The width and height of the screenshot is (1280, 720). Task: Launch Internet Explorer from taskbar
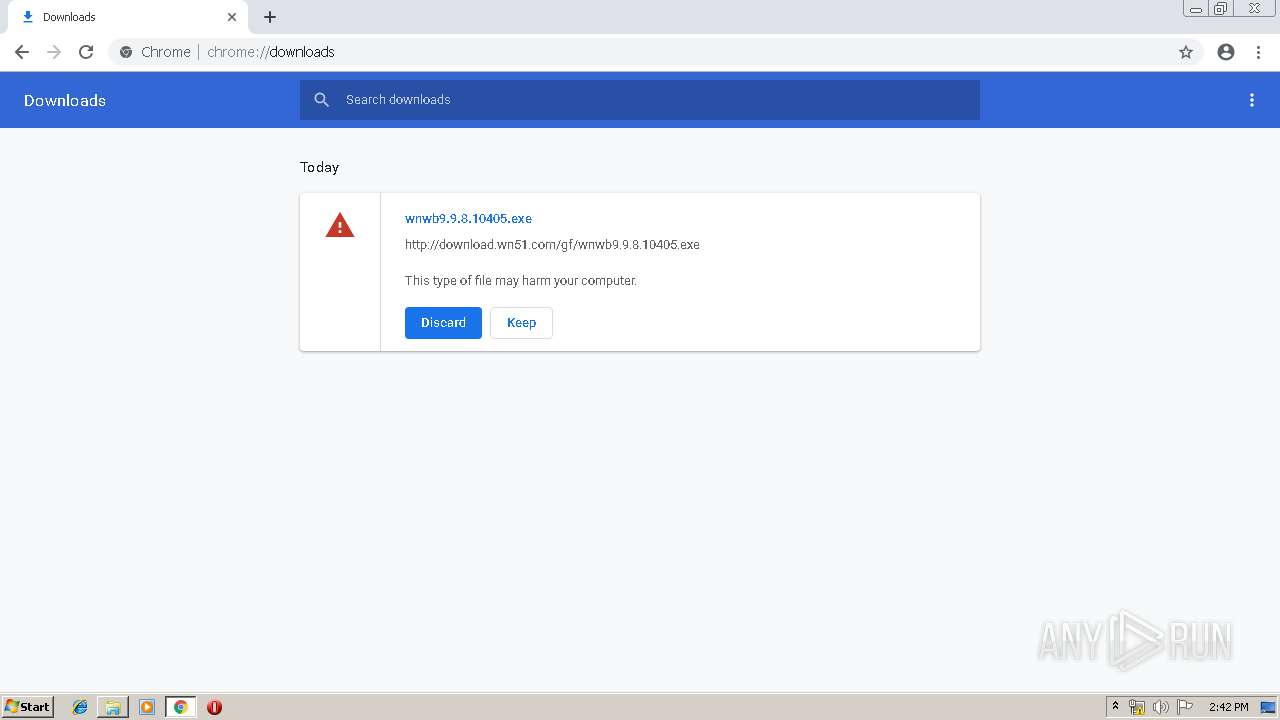tap(80, 707)
